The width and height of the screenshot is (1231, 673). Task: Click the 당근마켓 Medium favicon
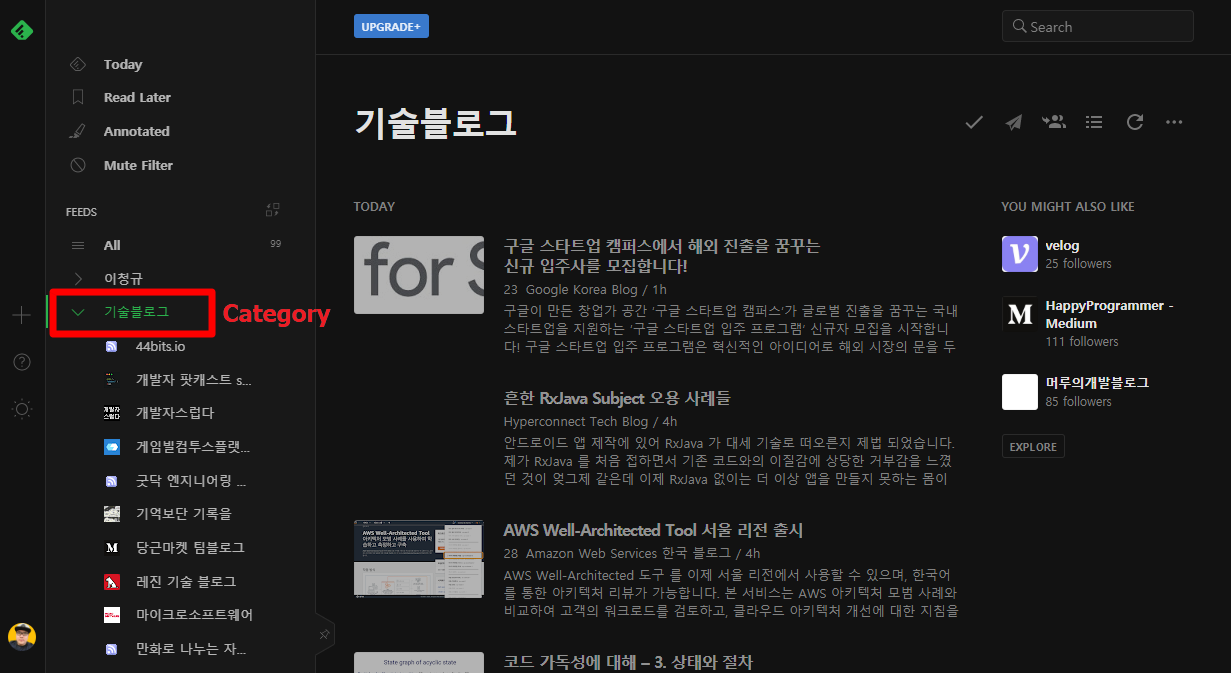click(x=112, y=548)
